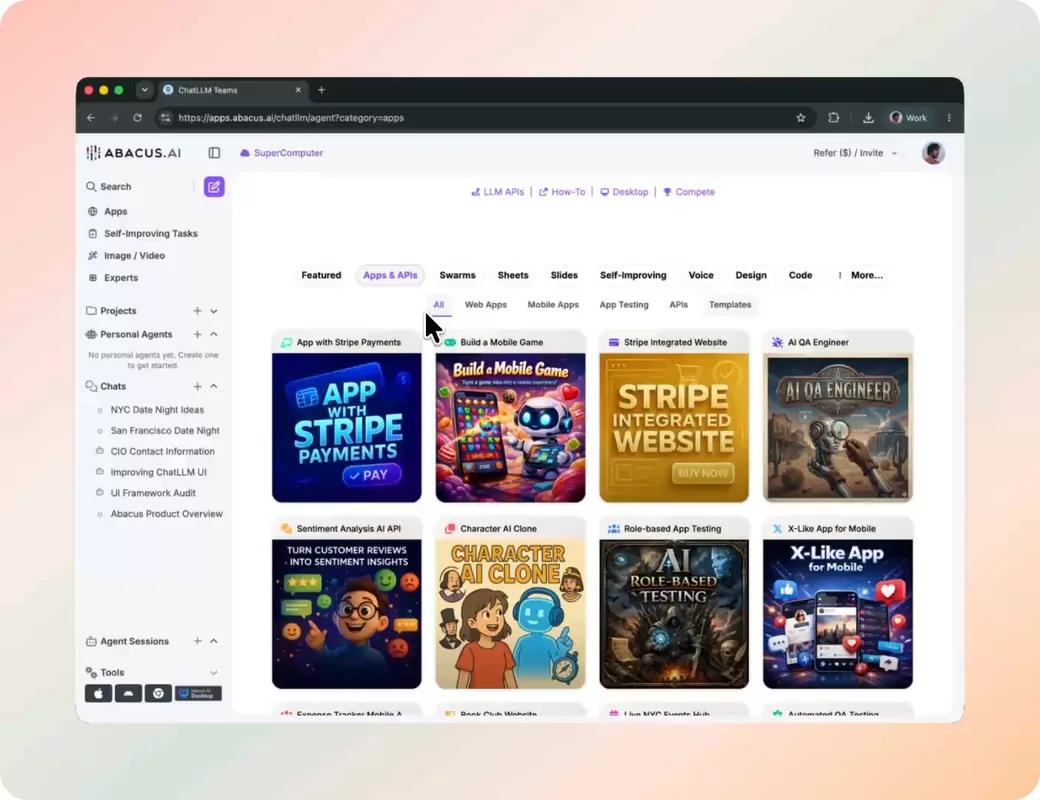The height and width of the screenshot is (800, 1040).
Task: Switch to the Self-Improving category tab
Action: tap(633, 275)
